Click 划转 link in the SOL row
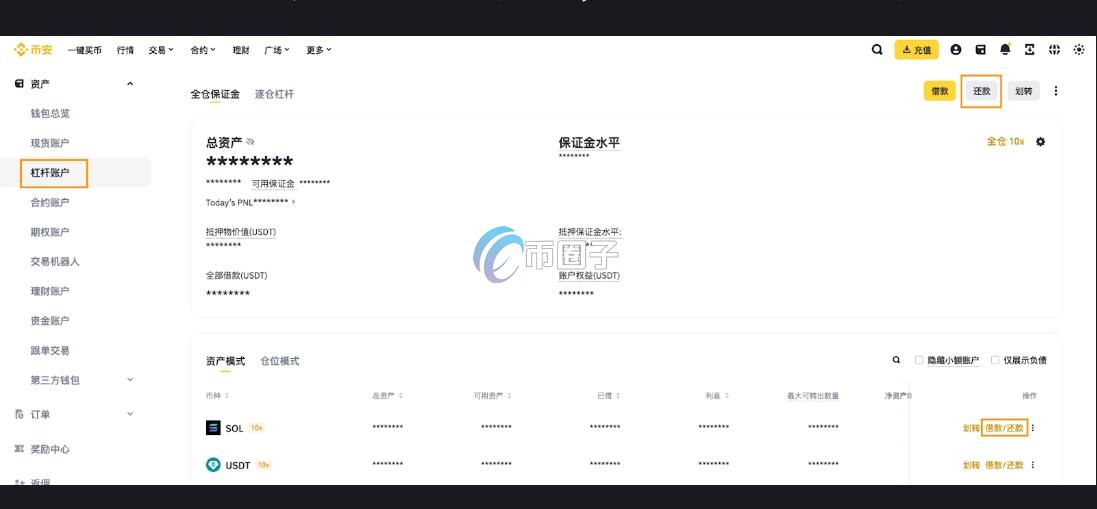This screenshot has width=1097, height=509. [x=971, y=428]
